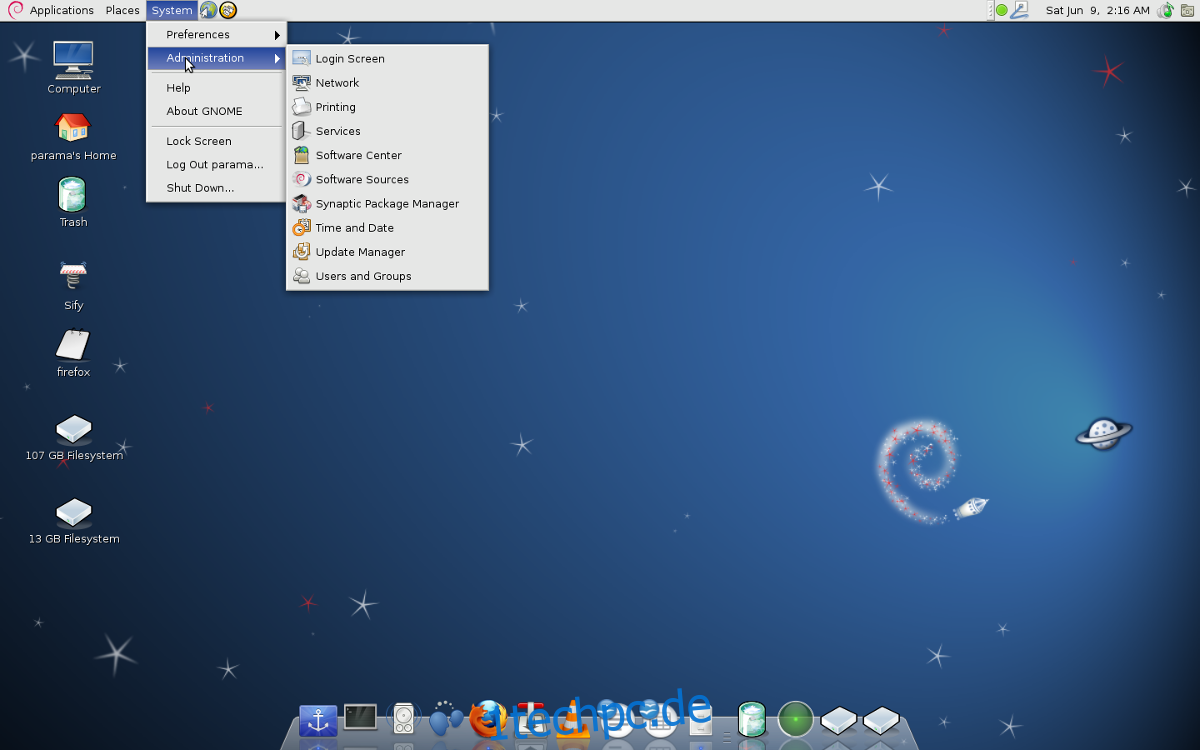Expand the Preferences submenu

coord(216,34)
